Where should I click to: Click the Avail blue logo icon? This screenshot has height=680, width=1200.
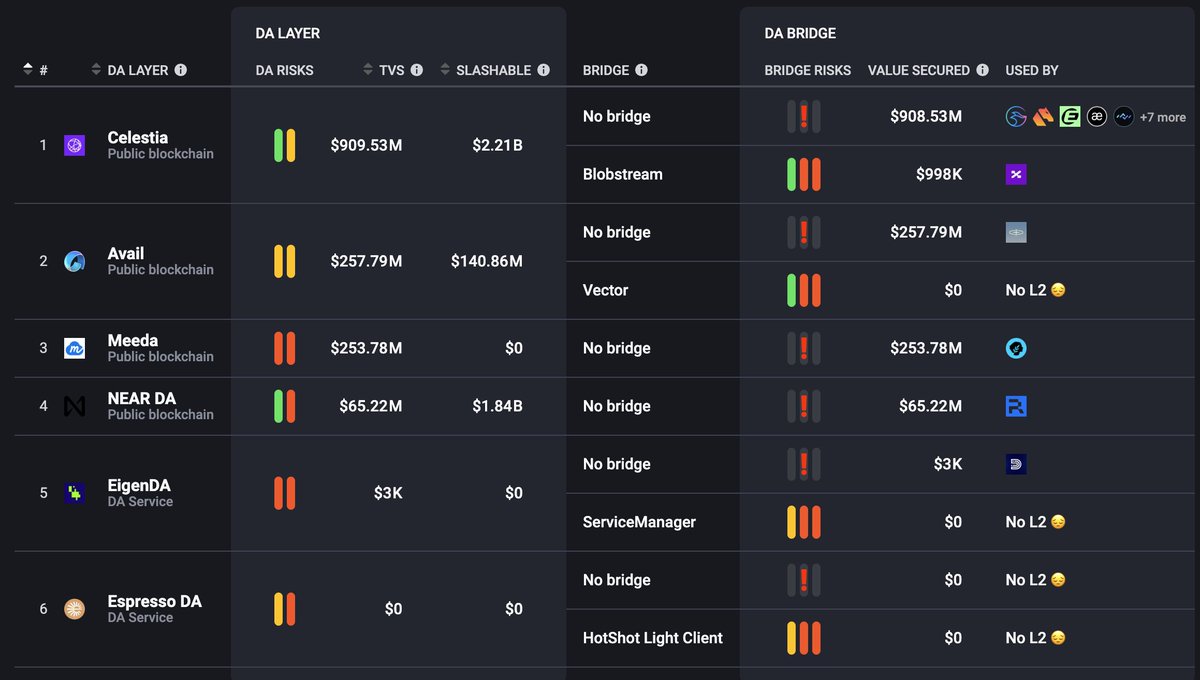coord(74,261)
